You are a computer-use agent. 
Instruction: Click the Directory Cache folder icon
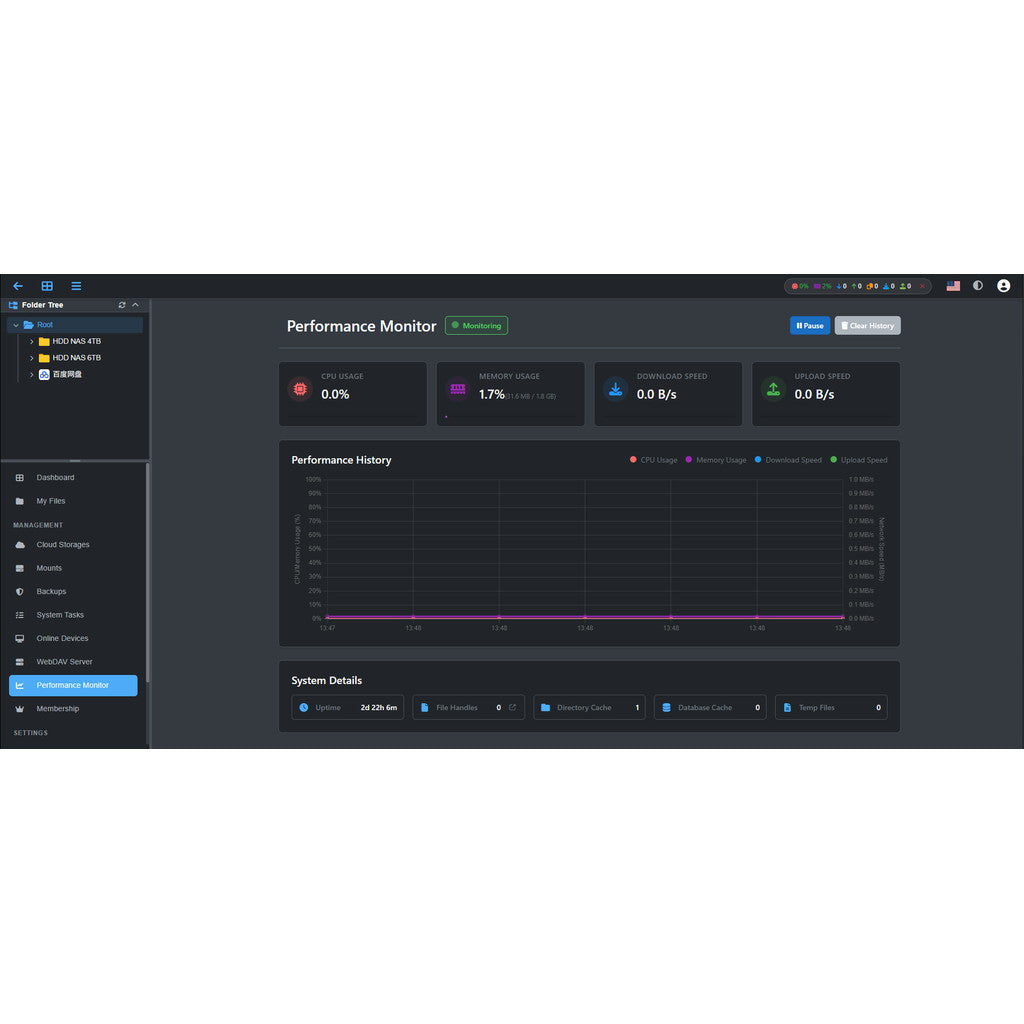(545, 707)
